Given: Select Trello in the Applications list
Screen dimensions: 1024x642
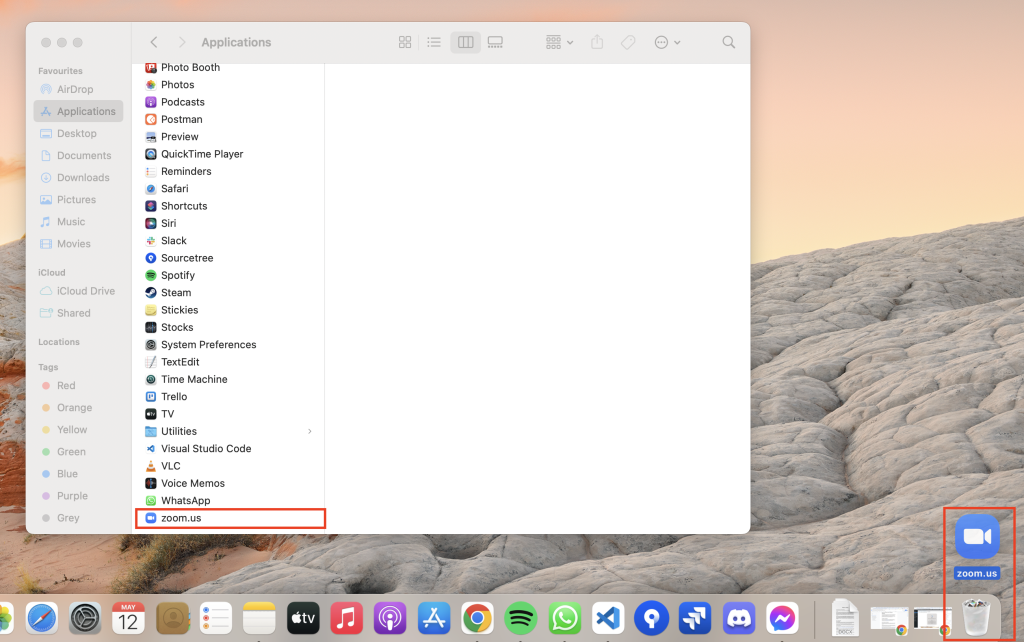Looking at the screenshot, I should pos(230,396).
